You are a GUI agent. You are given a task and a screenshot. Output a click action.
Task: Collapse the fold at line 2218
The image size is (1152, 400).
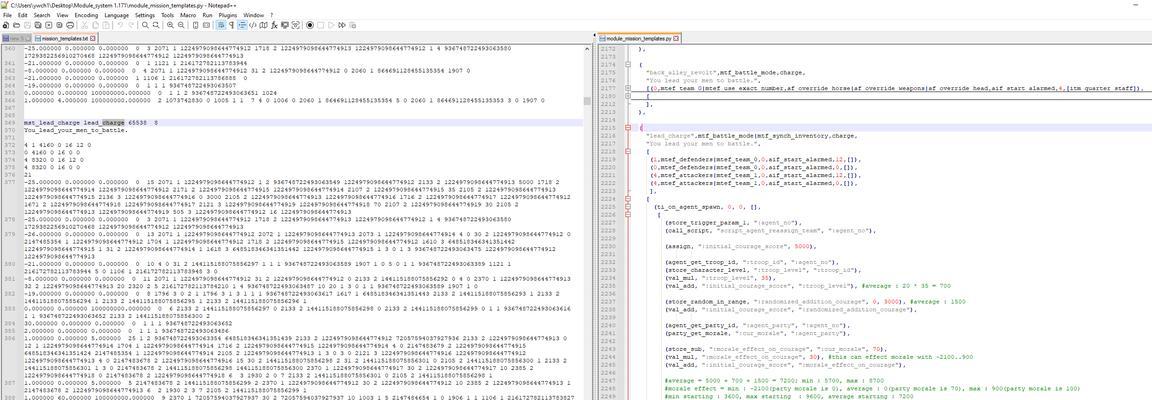pos(629,151)
